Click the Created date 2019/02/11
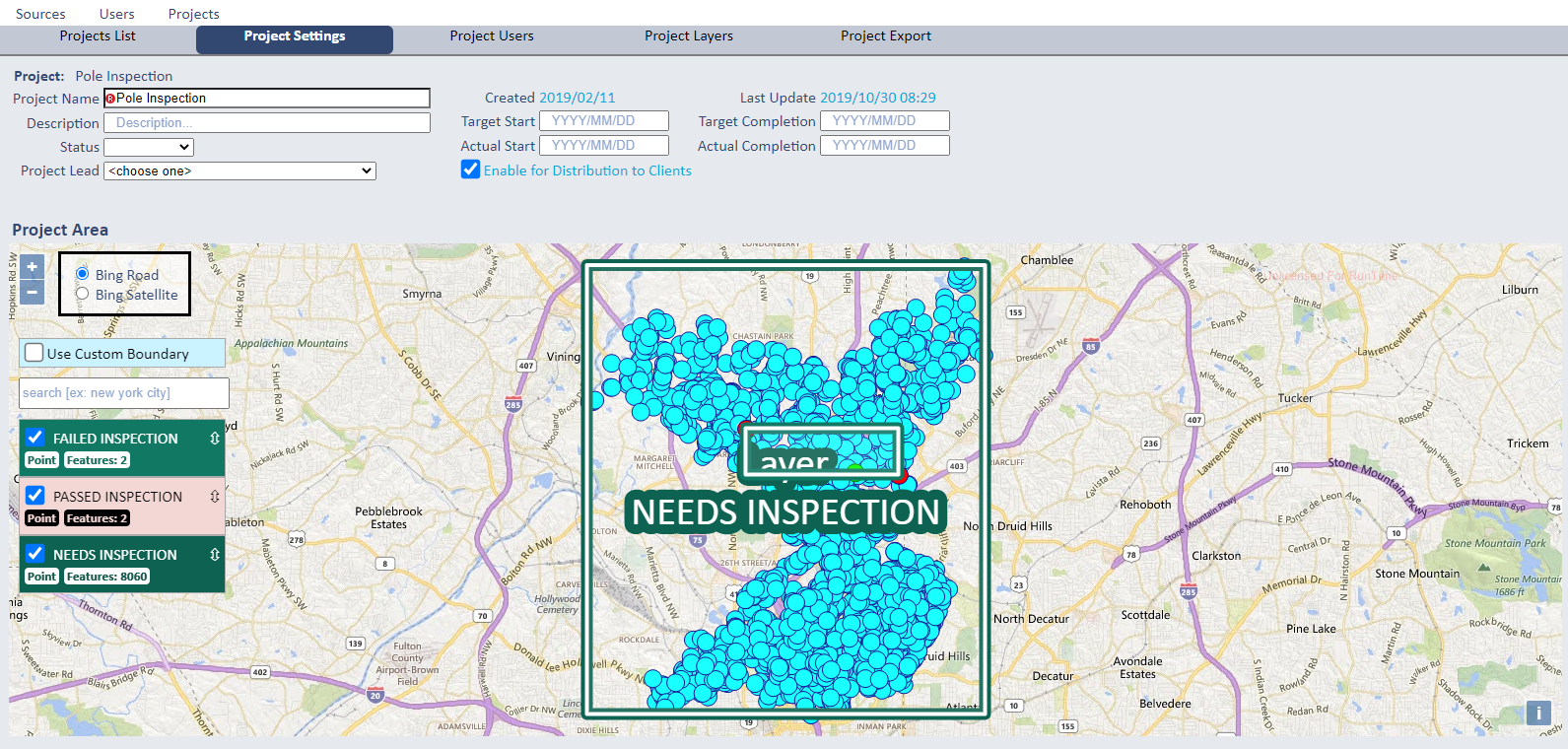The image size is (1568, 749). [x=577, y=98]
